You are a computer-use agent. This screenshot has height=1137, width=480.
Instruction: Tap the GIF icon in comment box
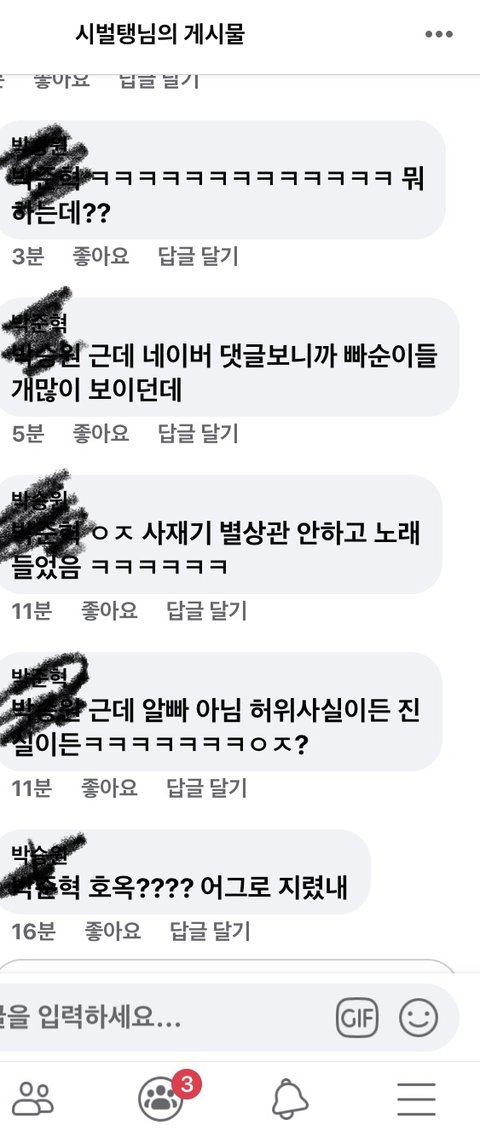coord(357,1018)
